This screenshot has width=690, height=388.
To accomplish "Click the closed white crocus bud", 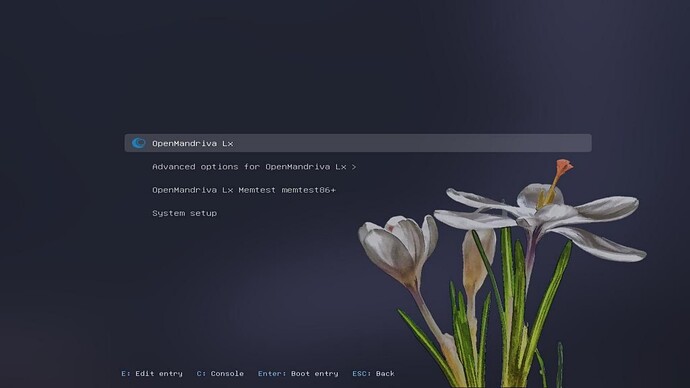I will pyautogui.click(x=398, y=249).
